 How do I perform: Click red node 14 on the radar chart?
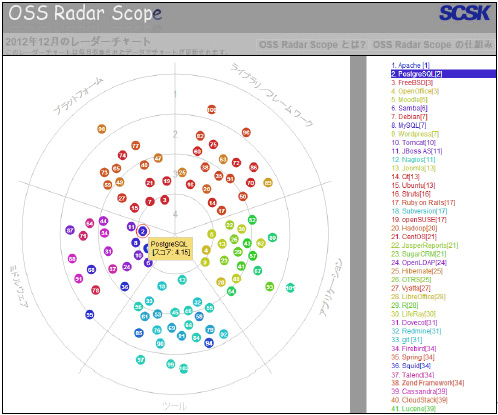tap(212, 202)
